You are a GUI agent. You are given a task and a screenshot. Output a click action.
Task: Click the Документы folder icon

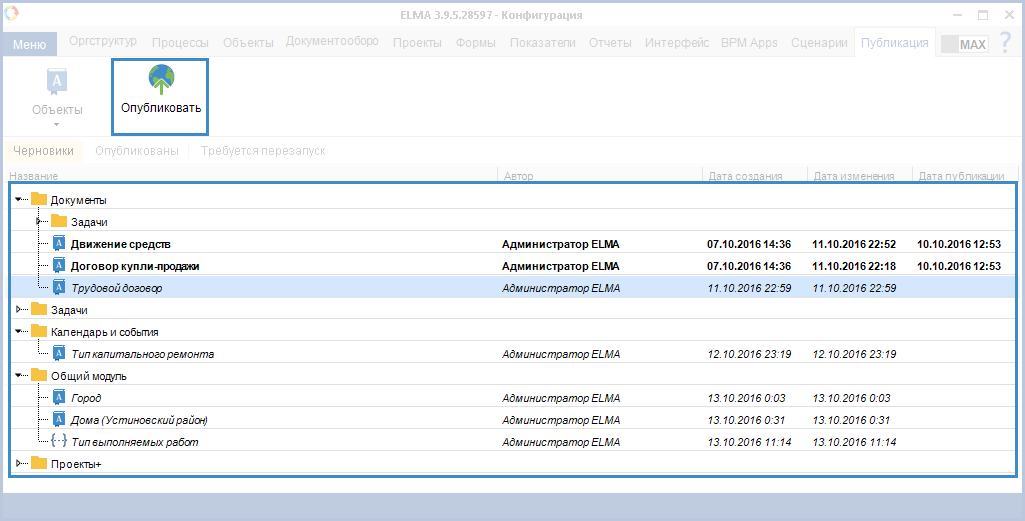click(39, 199)
